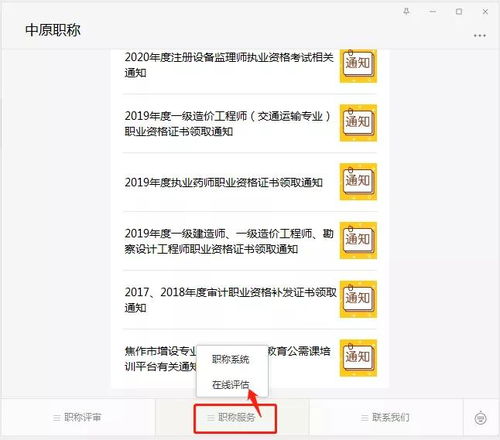Select 职称系统 from the popup menu
This screenshot has width=500, height=440.
pyautogui.click(x=231, y=359)
